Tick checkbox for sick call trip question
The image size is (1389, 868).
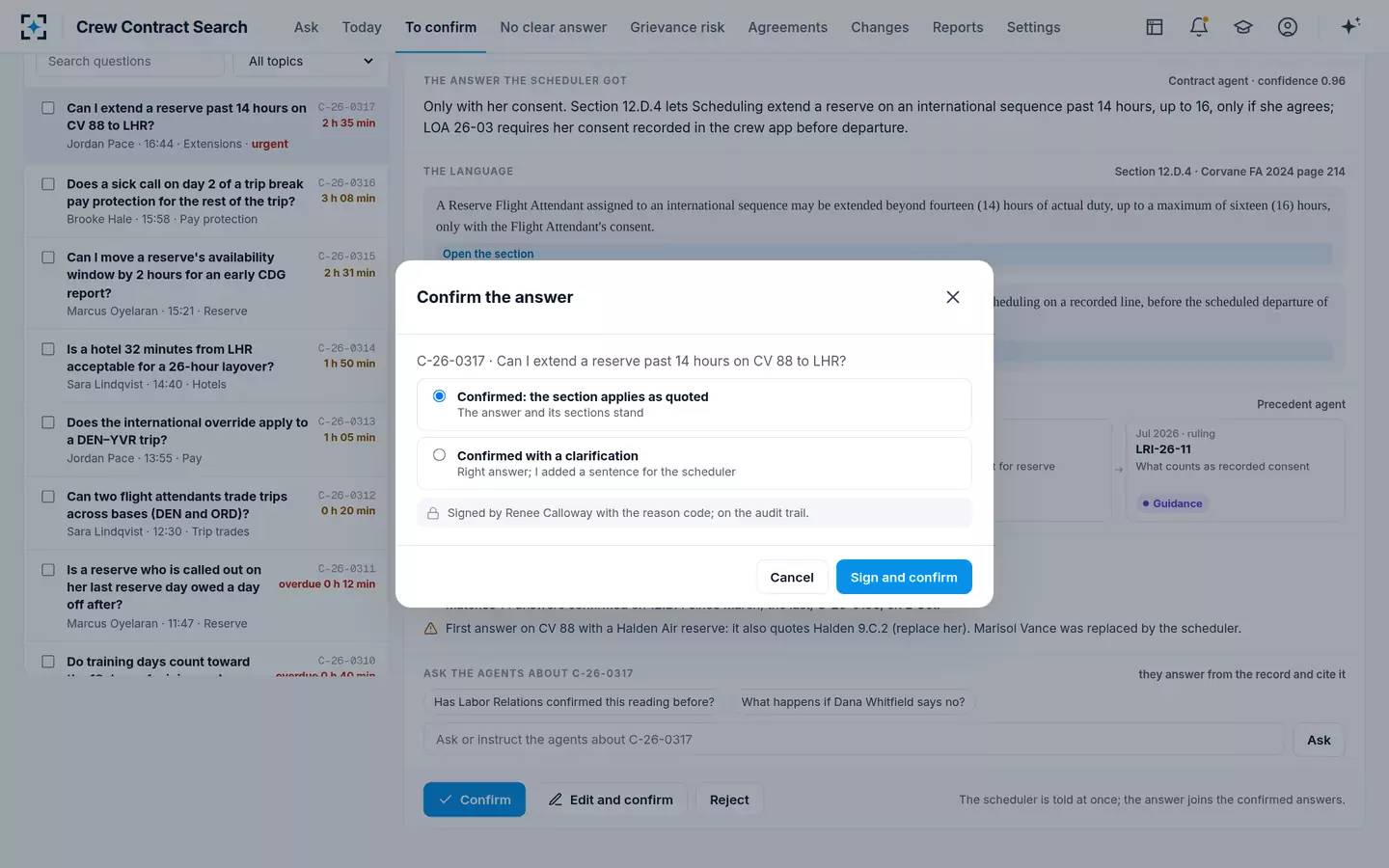(48, 184)
